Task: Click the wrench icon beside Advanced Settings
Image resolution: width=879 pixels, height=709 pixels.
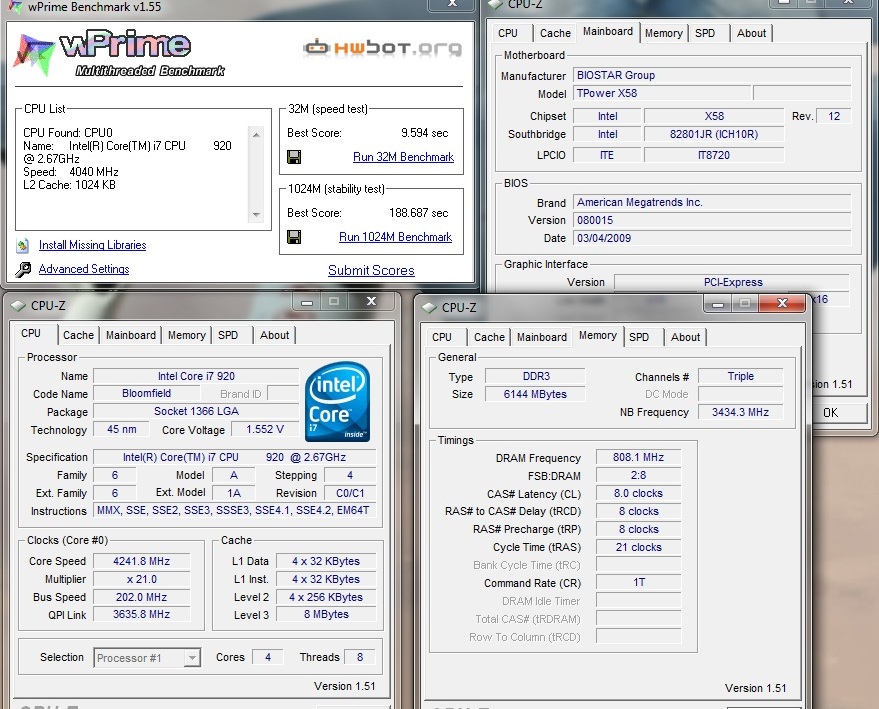Action: click(x=23, y=270)
